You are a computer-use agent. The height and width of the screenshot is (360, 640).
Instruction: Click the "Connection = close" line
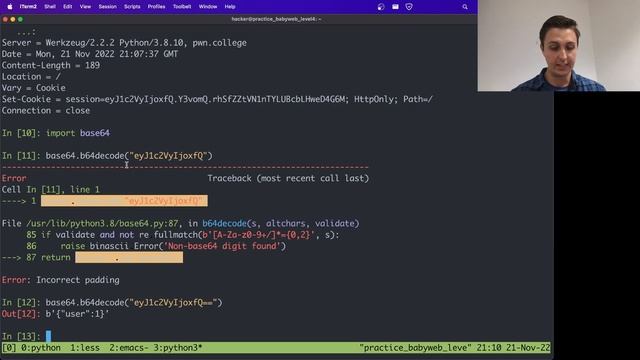[x=46, y=111]
